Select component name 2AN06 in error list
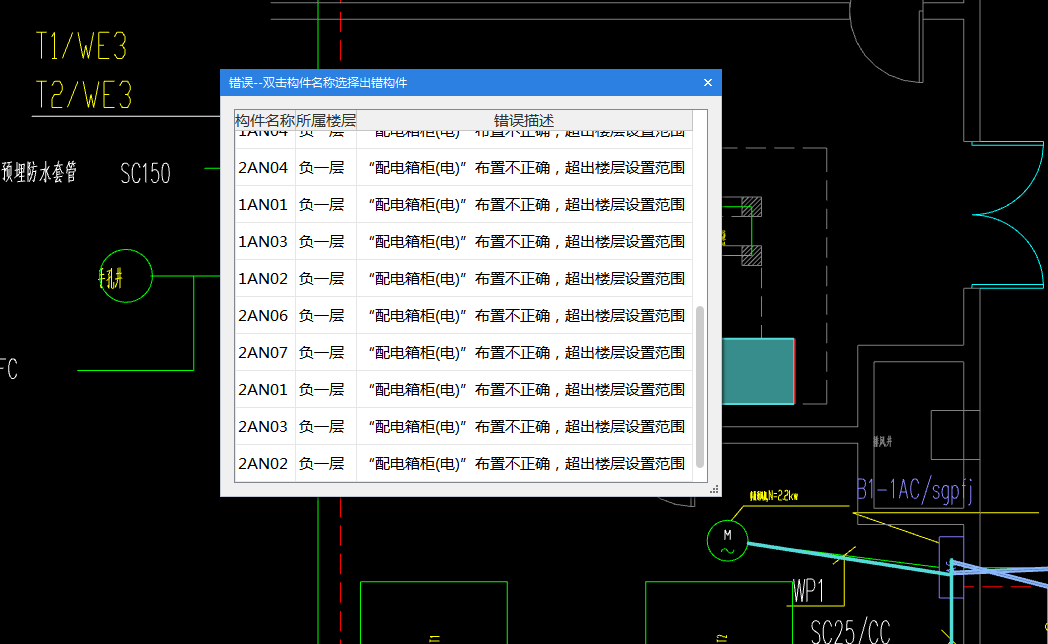Viewport: 1048px width, 644px height. coord(263,315)
